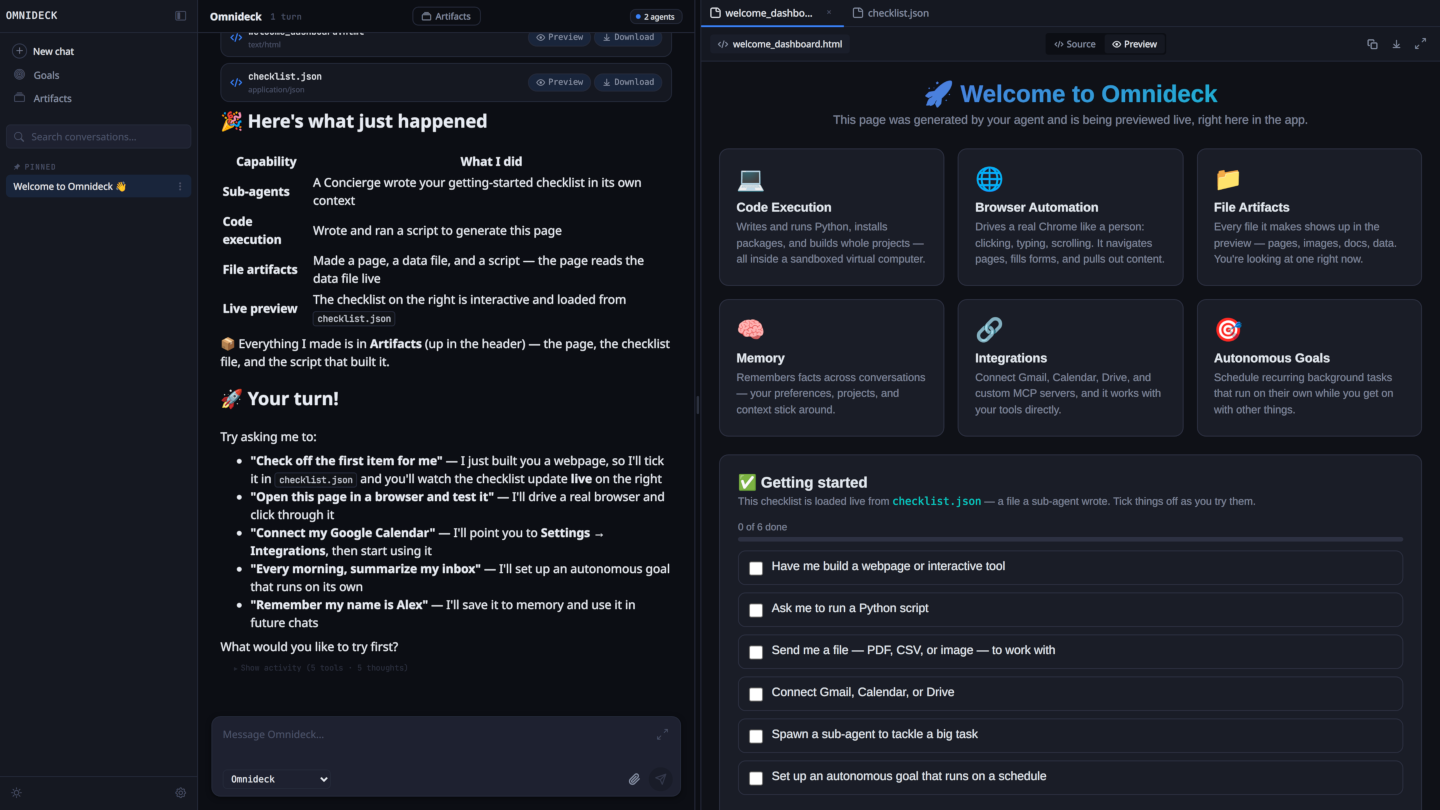Click the checklist progress bar
Image resolution: width=1440 pixels, height=810 pixels.
pyautogui.click(x=1070, y=539)
